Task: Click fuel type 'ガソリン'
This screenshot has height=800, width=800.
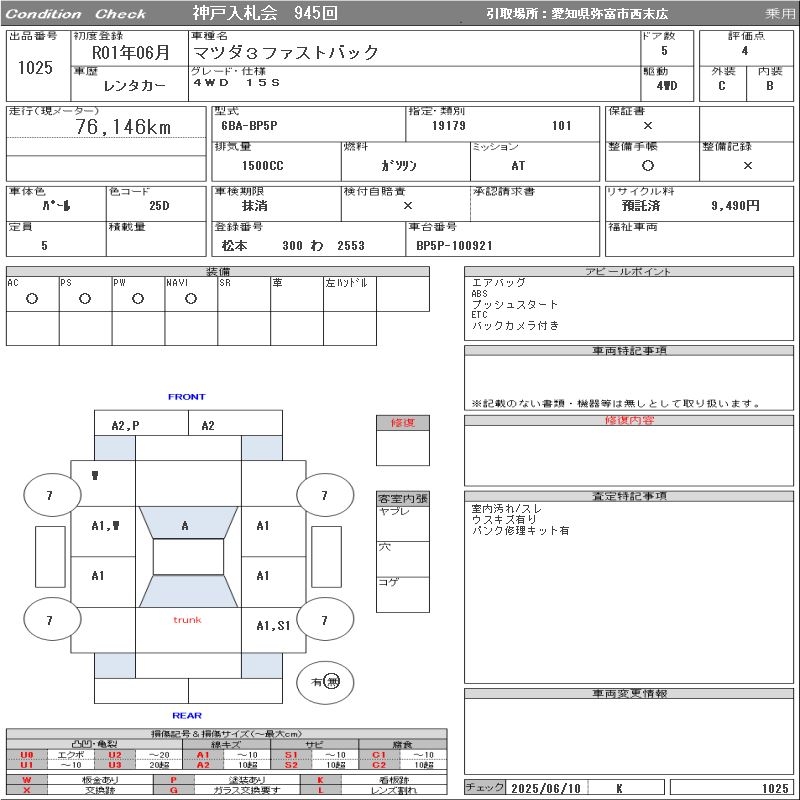Action: pos(399,165)
